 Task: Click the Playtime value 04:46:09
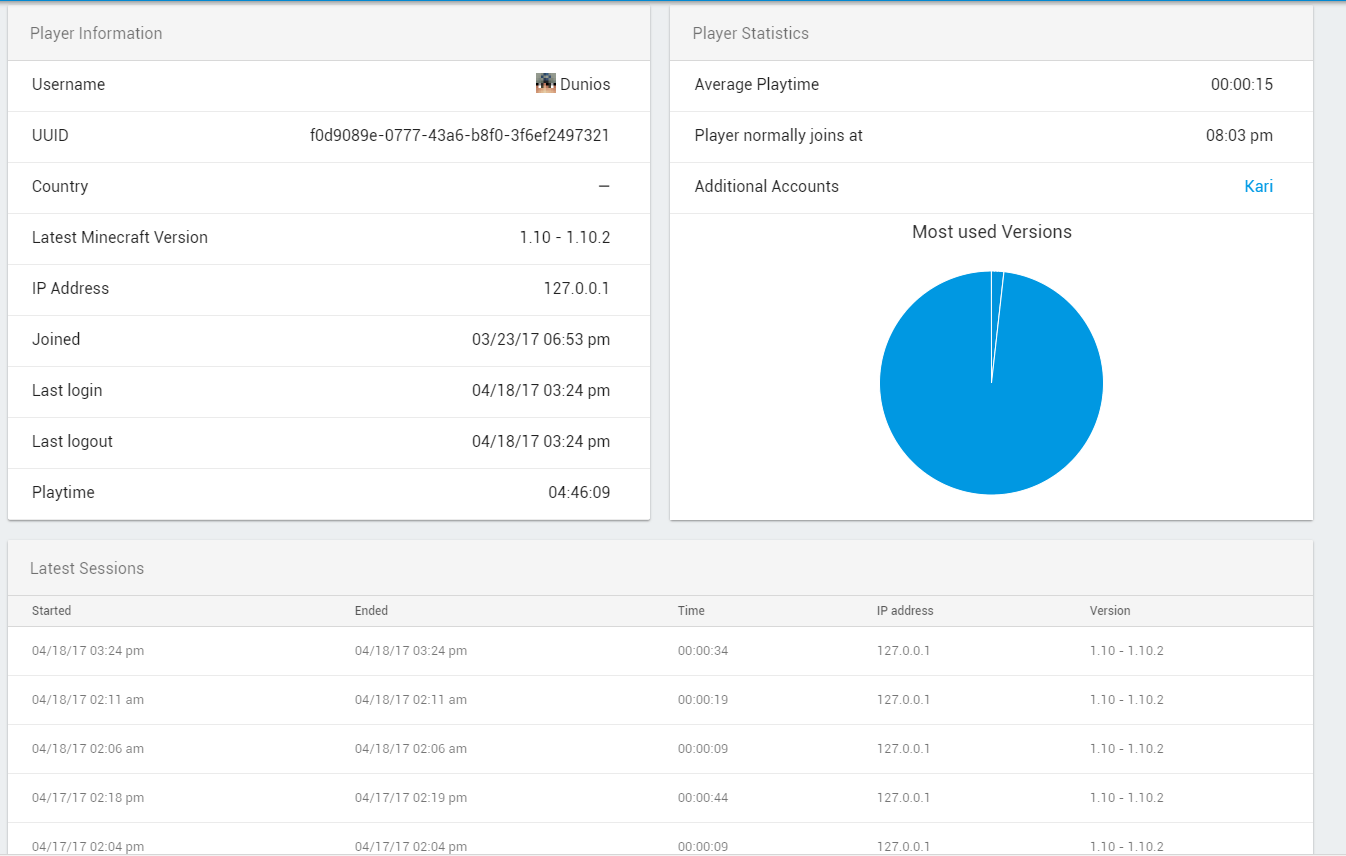578,492
